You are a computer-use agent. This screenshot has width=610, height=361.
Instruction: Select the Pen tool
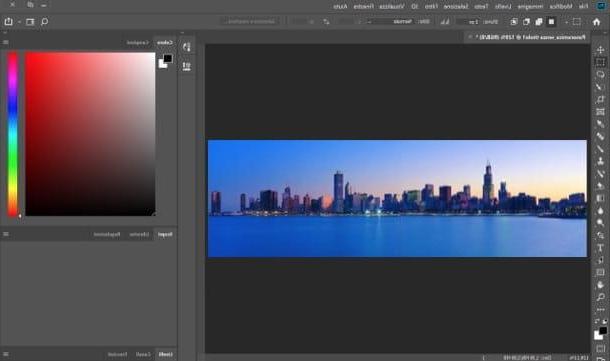[600, 235]
